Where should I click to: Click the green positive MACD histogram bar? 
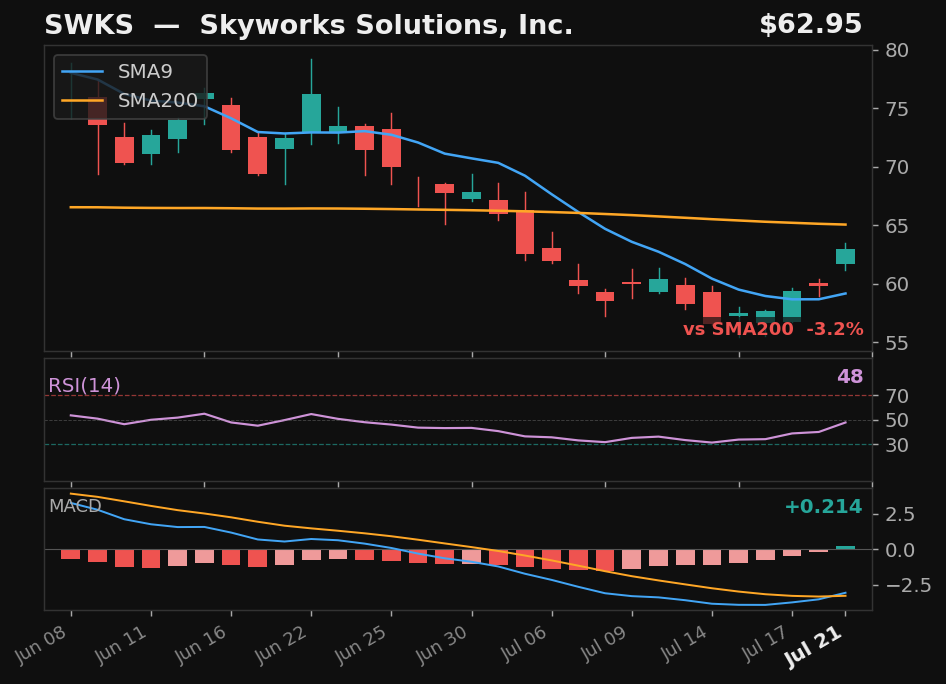point(845,548)
